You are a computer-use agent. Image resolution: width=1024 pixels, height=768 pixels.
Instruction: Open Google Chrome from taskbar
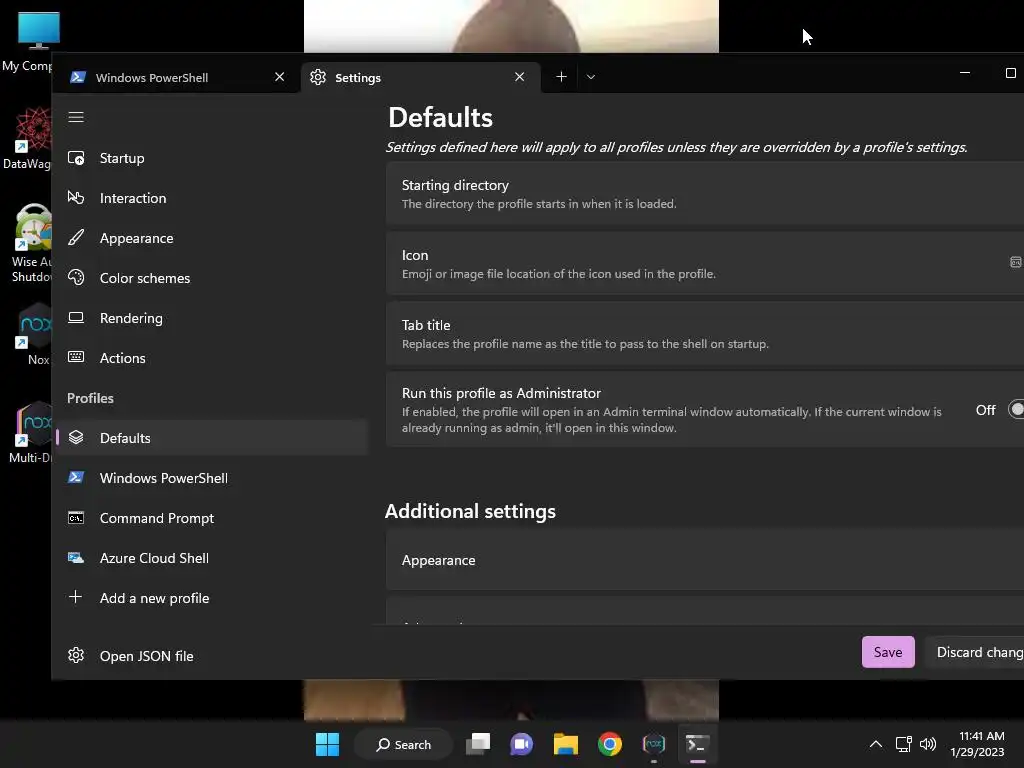[x=609, y=744]
